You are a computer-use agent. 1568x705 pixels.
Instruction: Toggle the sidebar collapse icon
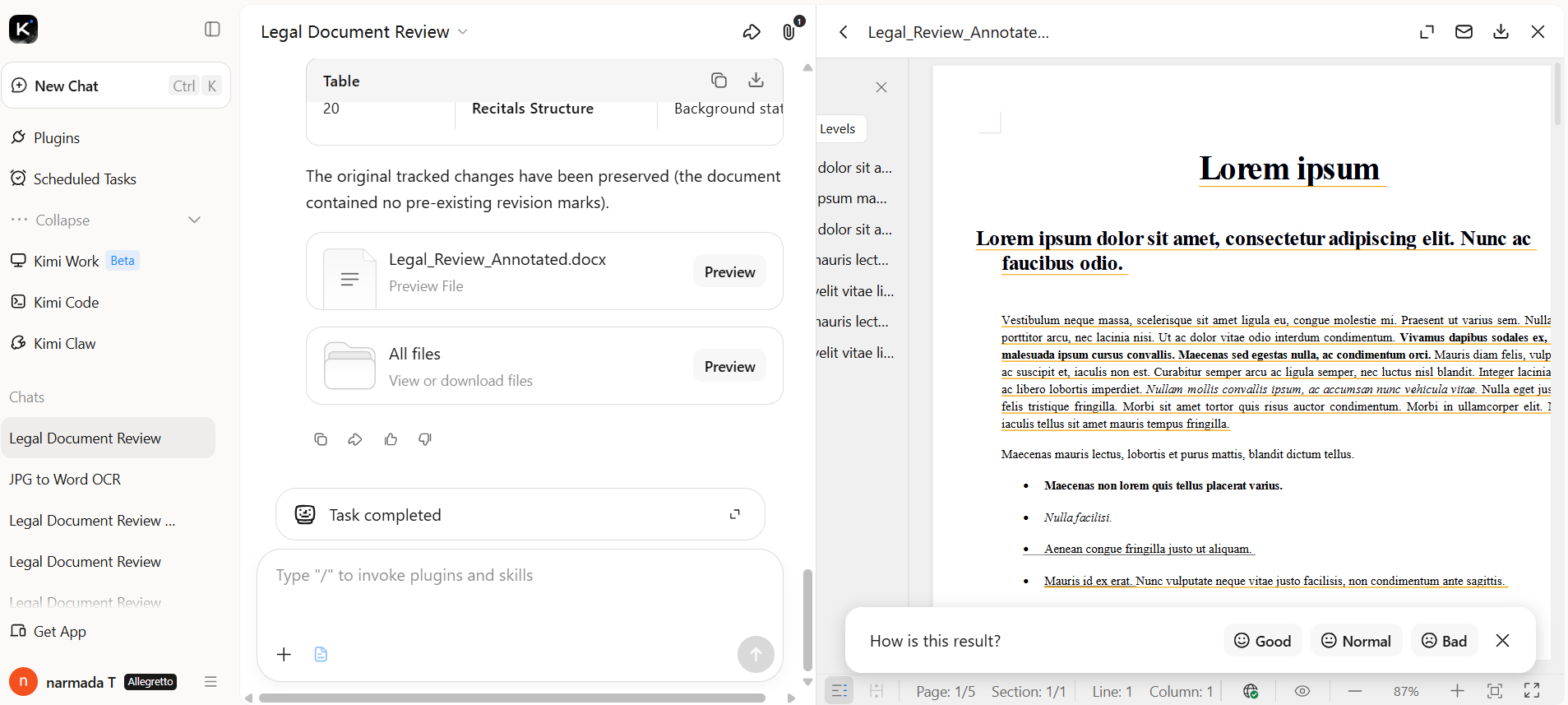[x=212, y=30]
